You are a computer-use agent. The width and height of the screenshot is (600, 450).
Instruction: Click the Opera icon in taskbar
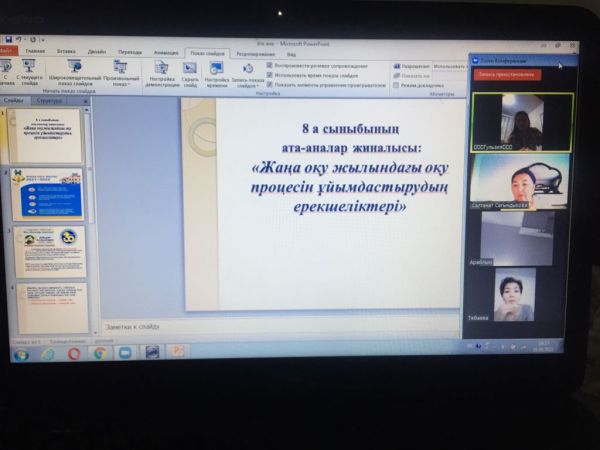(74, 352)
